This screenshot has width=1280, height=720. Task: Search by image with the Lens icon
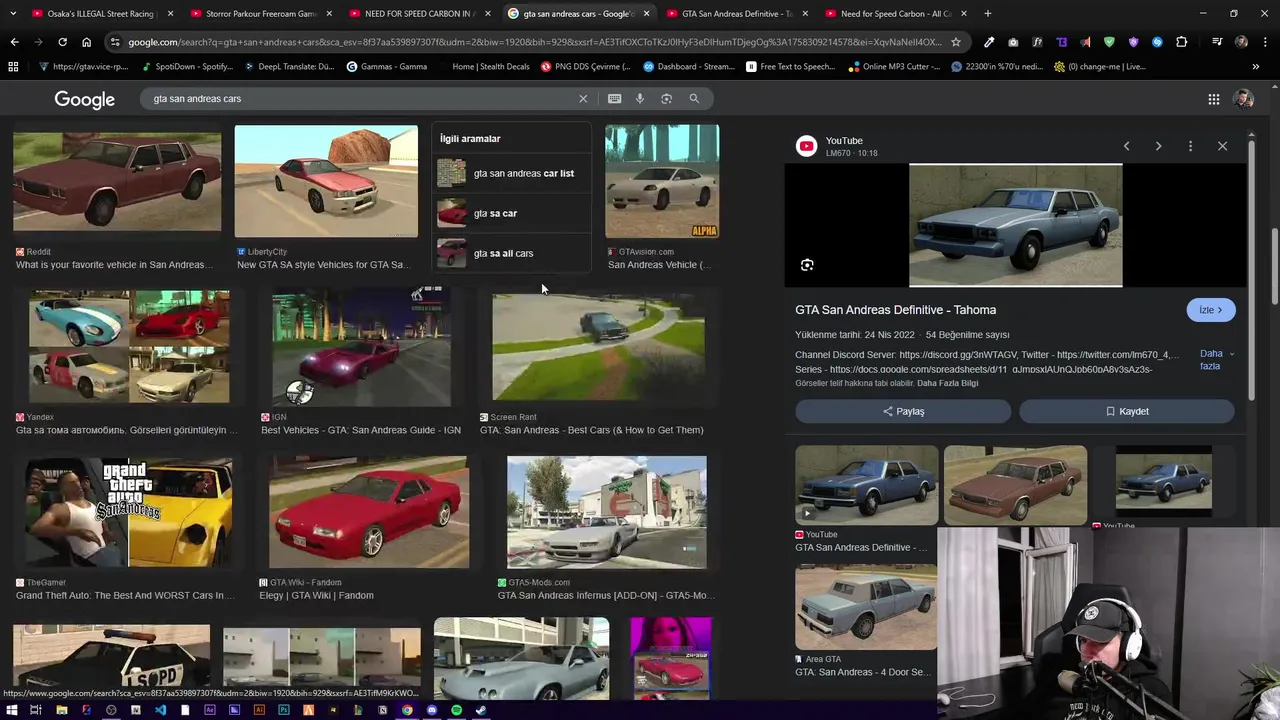[666, 99]
